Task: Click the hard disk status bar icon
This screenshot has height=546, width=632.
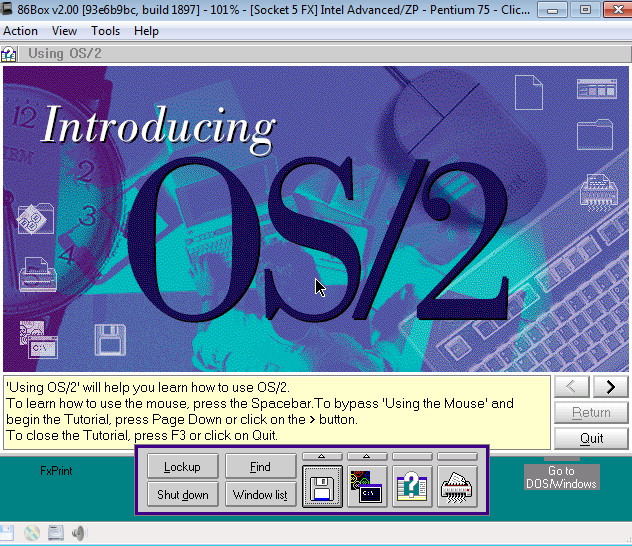Action: (56, 533)
